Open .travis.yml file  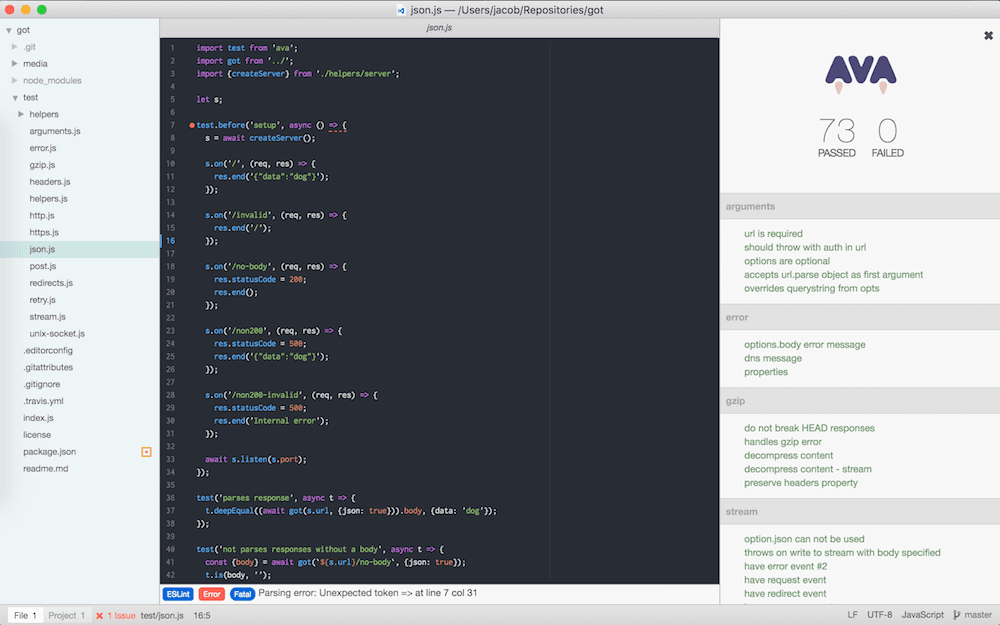(x=43, y=401)
